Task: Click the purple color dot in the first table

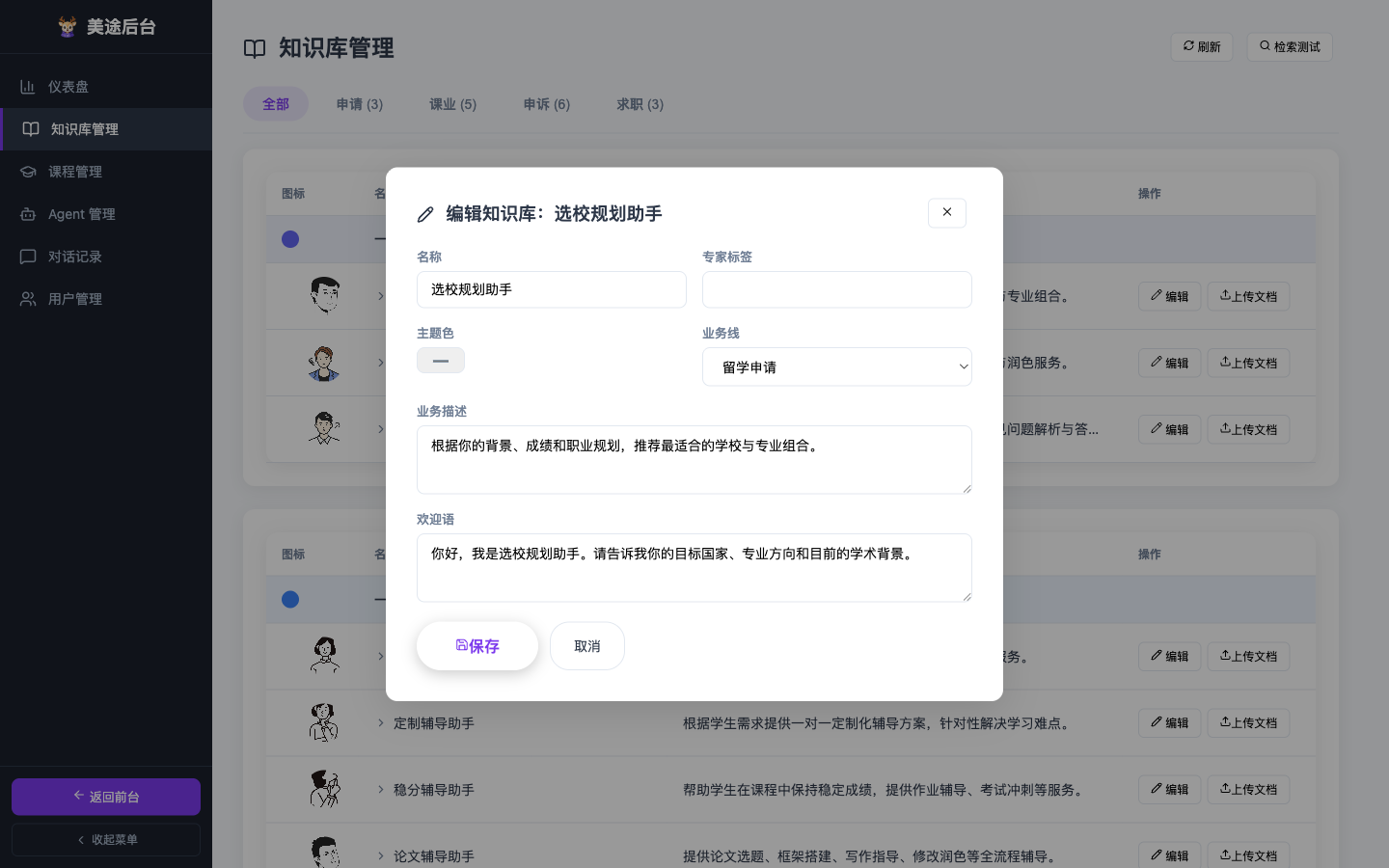Action: (x=290, y=239)
